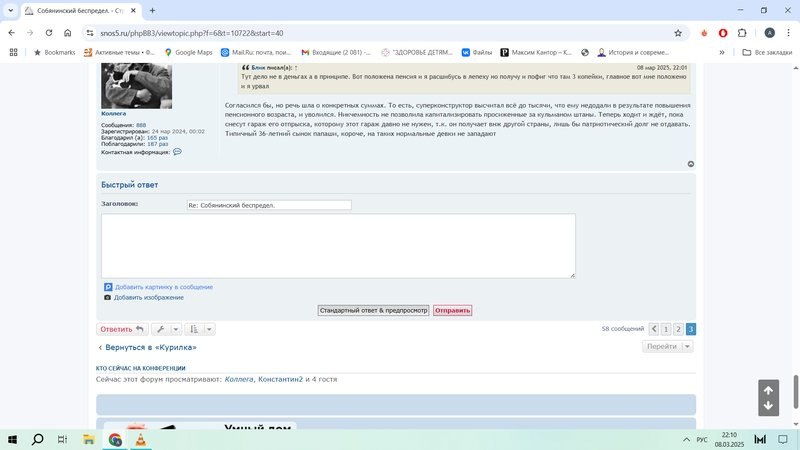Screen dimensions: 800x450
Task: Click into the quick reply message text area
Action: (x=338, y=245)
